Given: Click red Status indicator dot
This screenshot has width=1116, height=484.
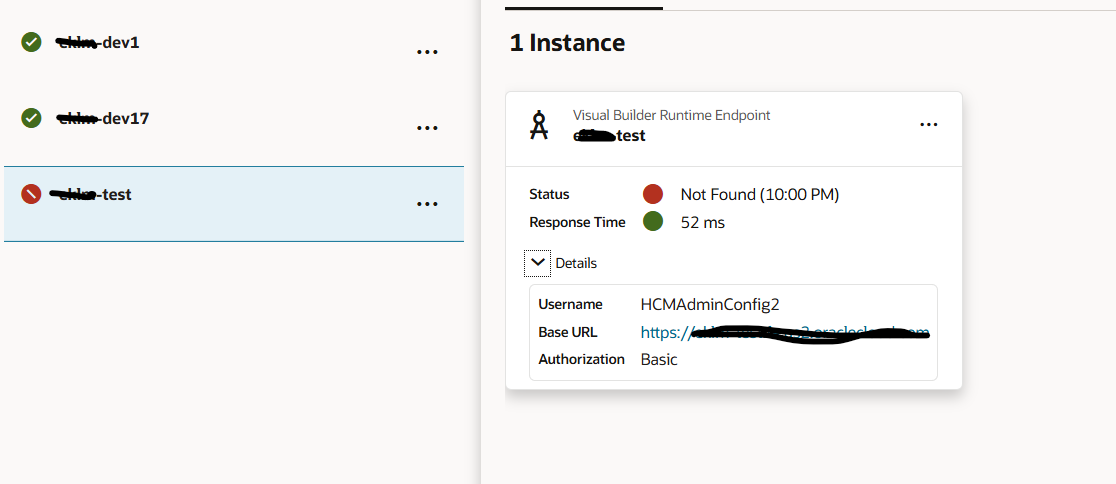Looking at the screenshot, I should pos(653,194).
